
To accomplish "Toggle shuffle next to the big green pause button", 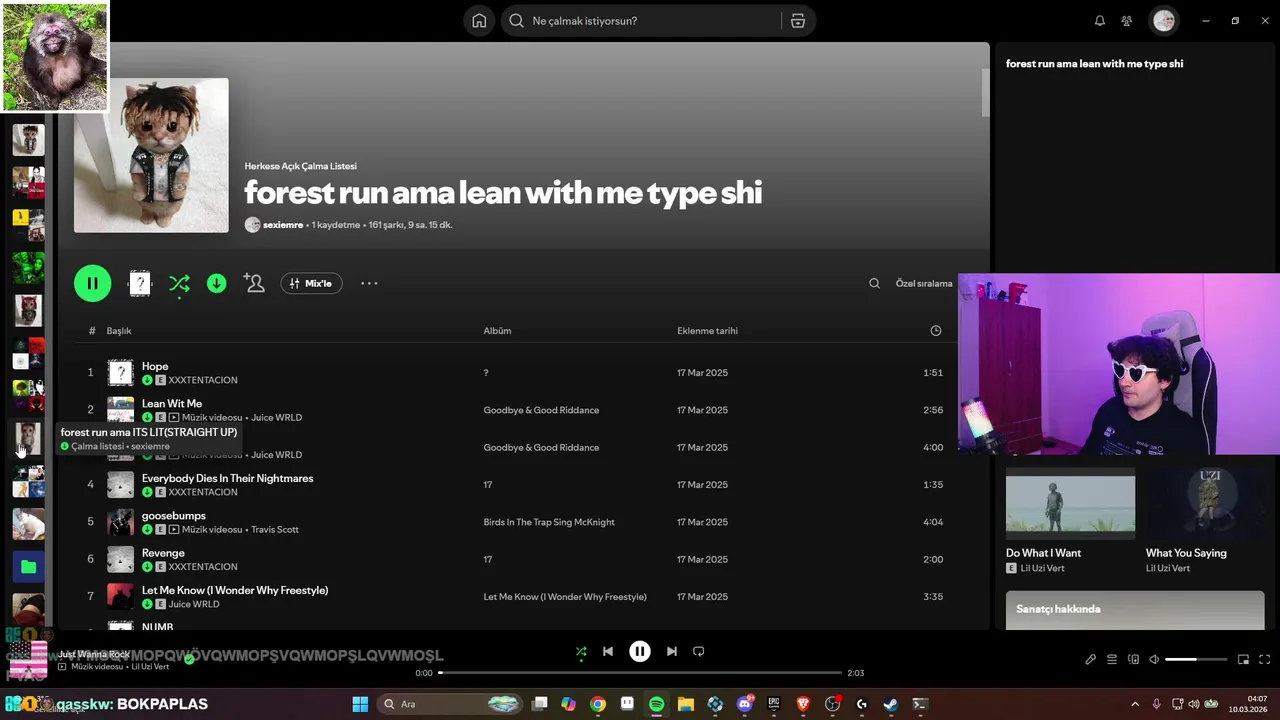I will pyautogui.click(x=179, y=284).
